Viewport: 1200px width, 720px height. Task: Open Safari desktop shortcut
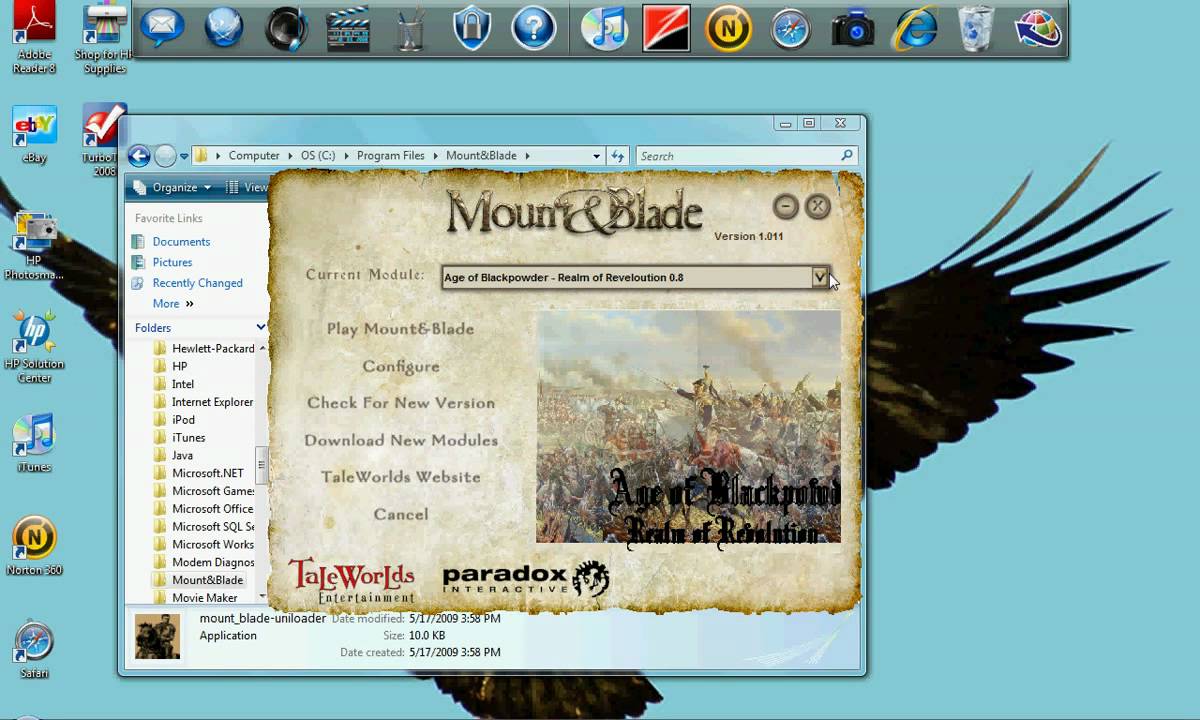34,650
